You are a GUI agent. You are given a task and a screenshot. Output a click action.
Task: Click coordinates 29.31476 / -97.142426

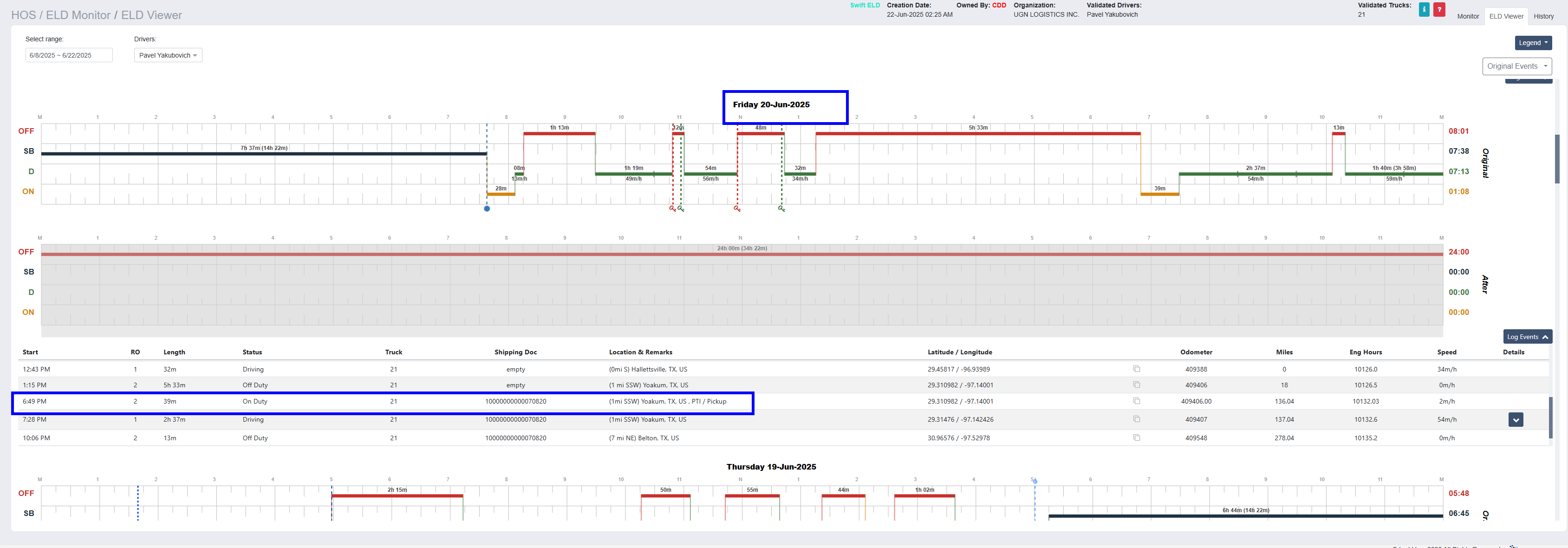point(961,420)
